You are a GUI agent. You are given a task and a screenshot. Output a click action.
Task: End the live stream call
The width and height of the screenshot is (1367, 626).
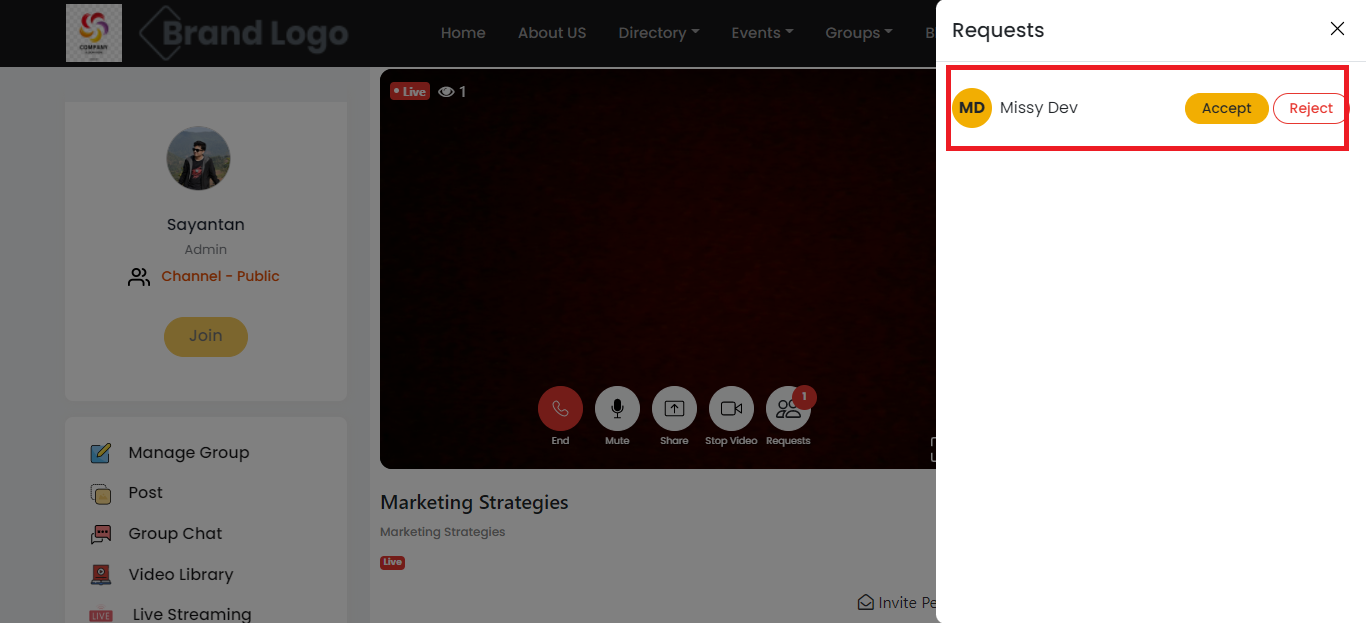point(560,409)
